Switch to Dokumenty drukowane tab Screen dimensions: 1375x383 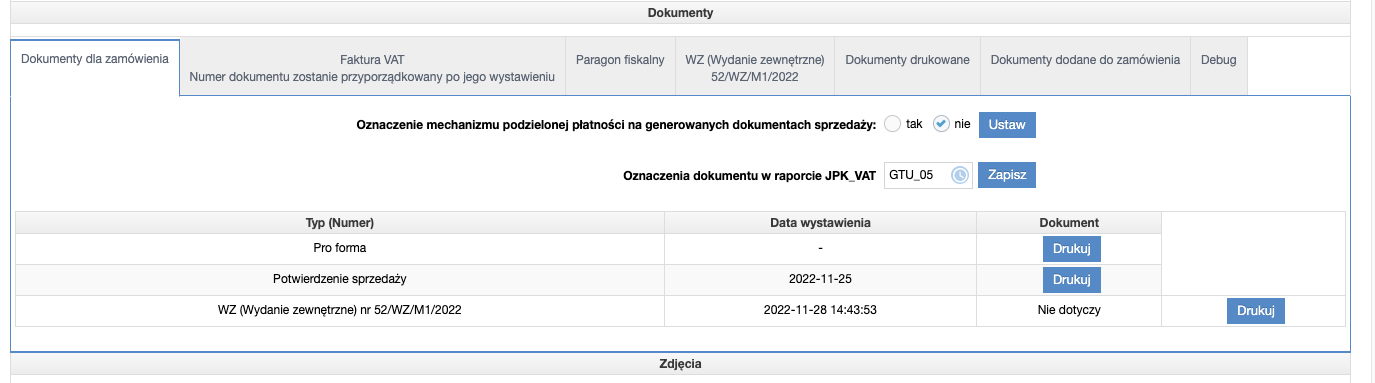(908, 68)
